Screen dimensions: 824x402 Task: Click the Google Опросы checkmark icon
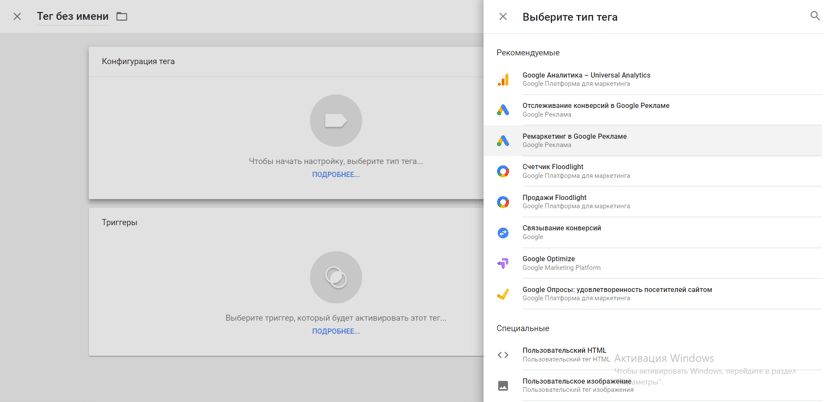pyautogui.click(x=503, y=294)
